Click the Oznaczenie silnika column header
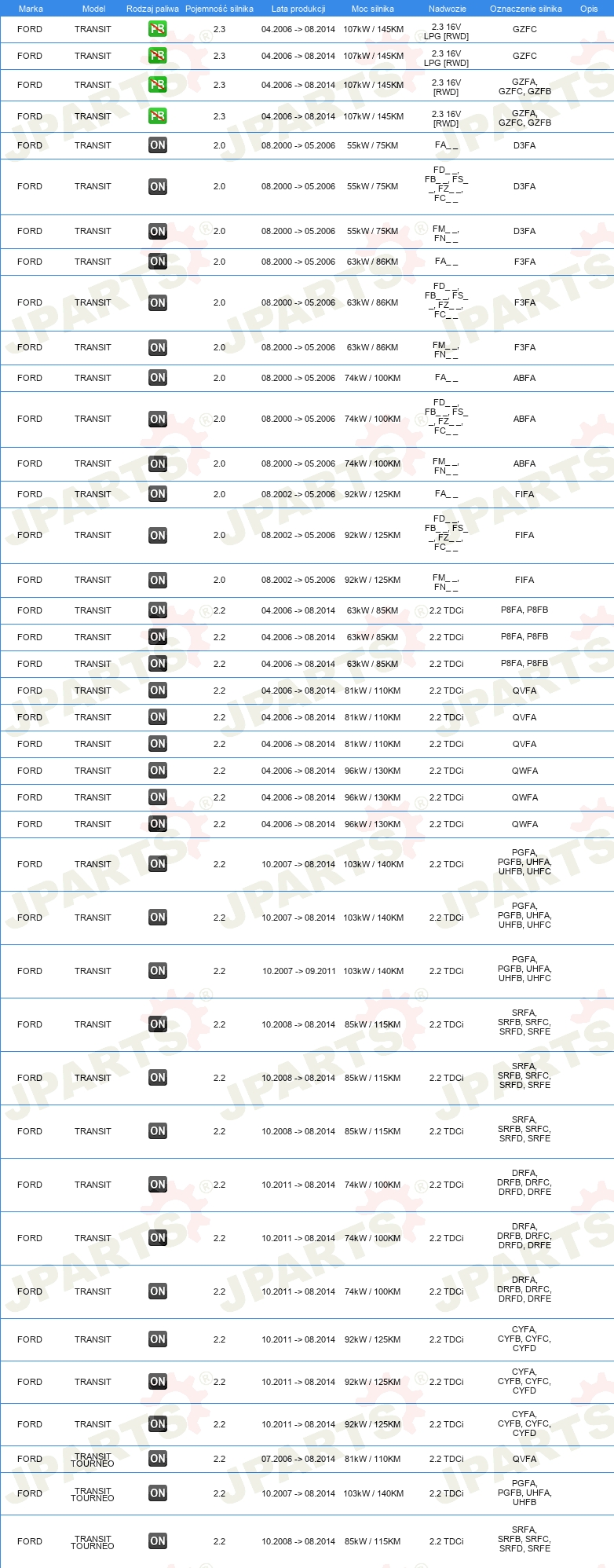This screenshot has height=1568, width=614. coord(526,9)
